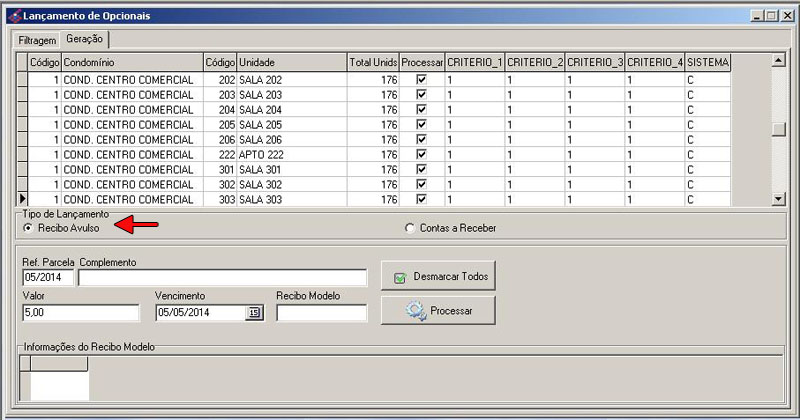Select Contas a Receber radio option

tap(409, 228)
